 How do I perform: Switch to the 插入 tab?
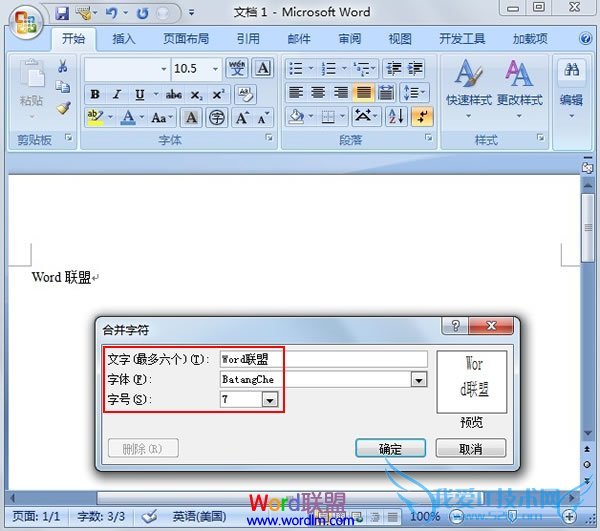tap(124, 39)
